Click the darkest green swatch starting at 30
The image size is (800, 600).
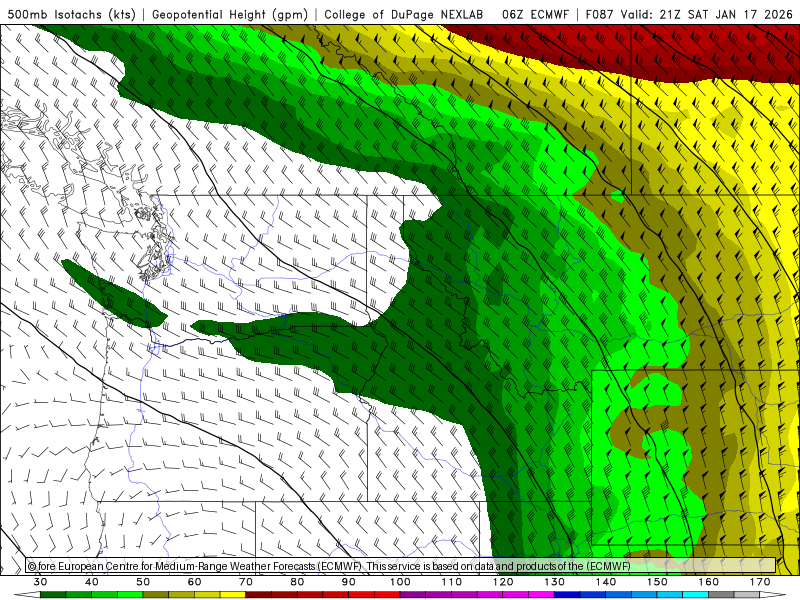53,595
